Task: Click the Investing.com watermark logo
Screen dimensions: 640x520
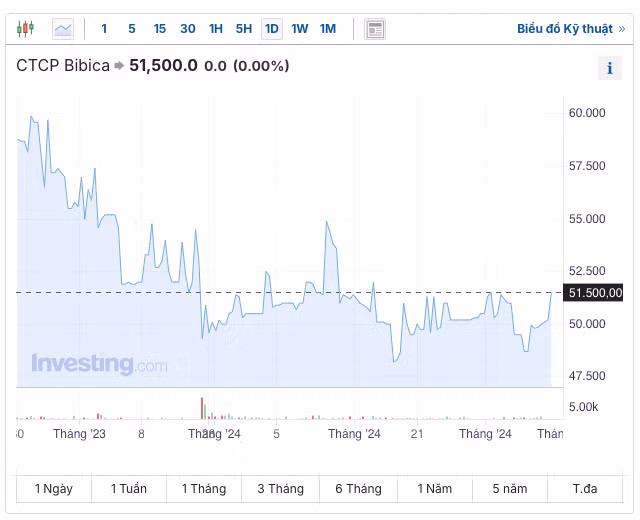Action: (x=99, y=364)
